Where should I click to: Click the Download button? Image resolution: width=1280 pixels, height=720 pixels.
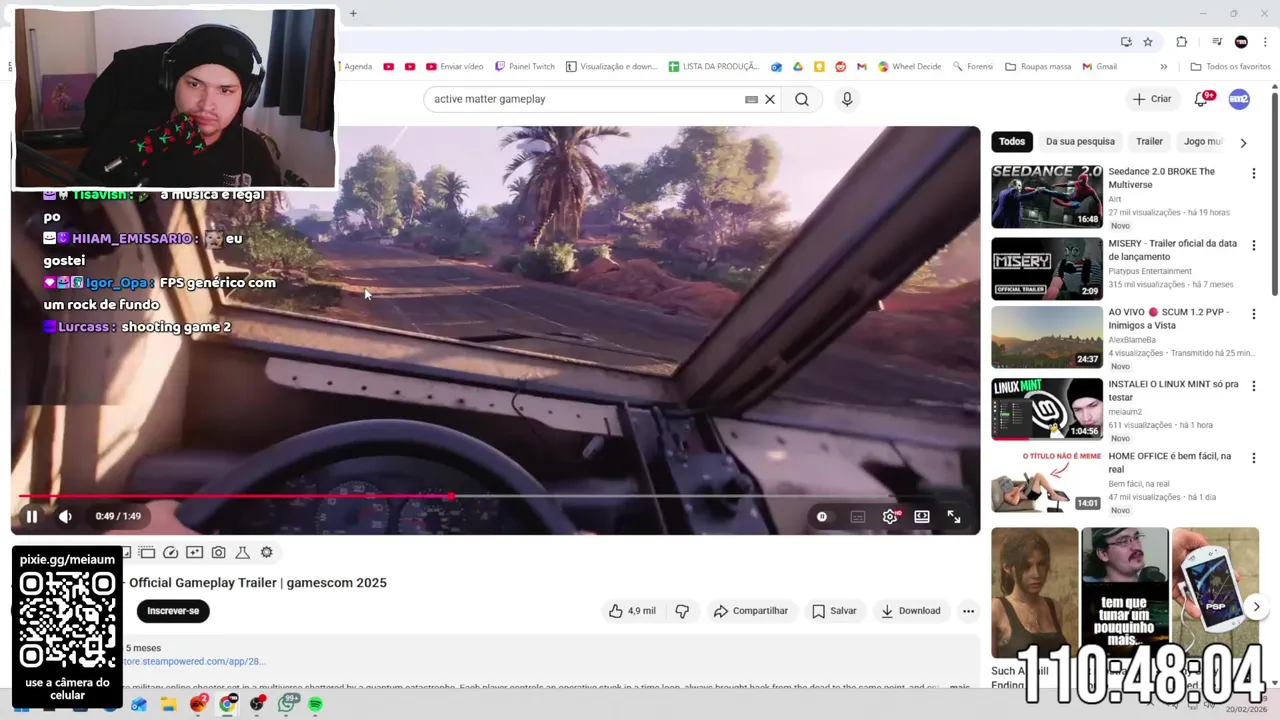coord(910,611)
